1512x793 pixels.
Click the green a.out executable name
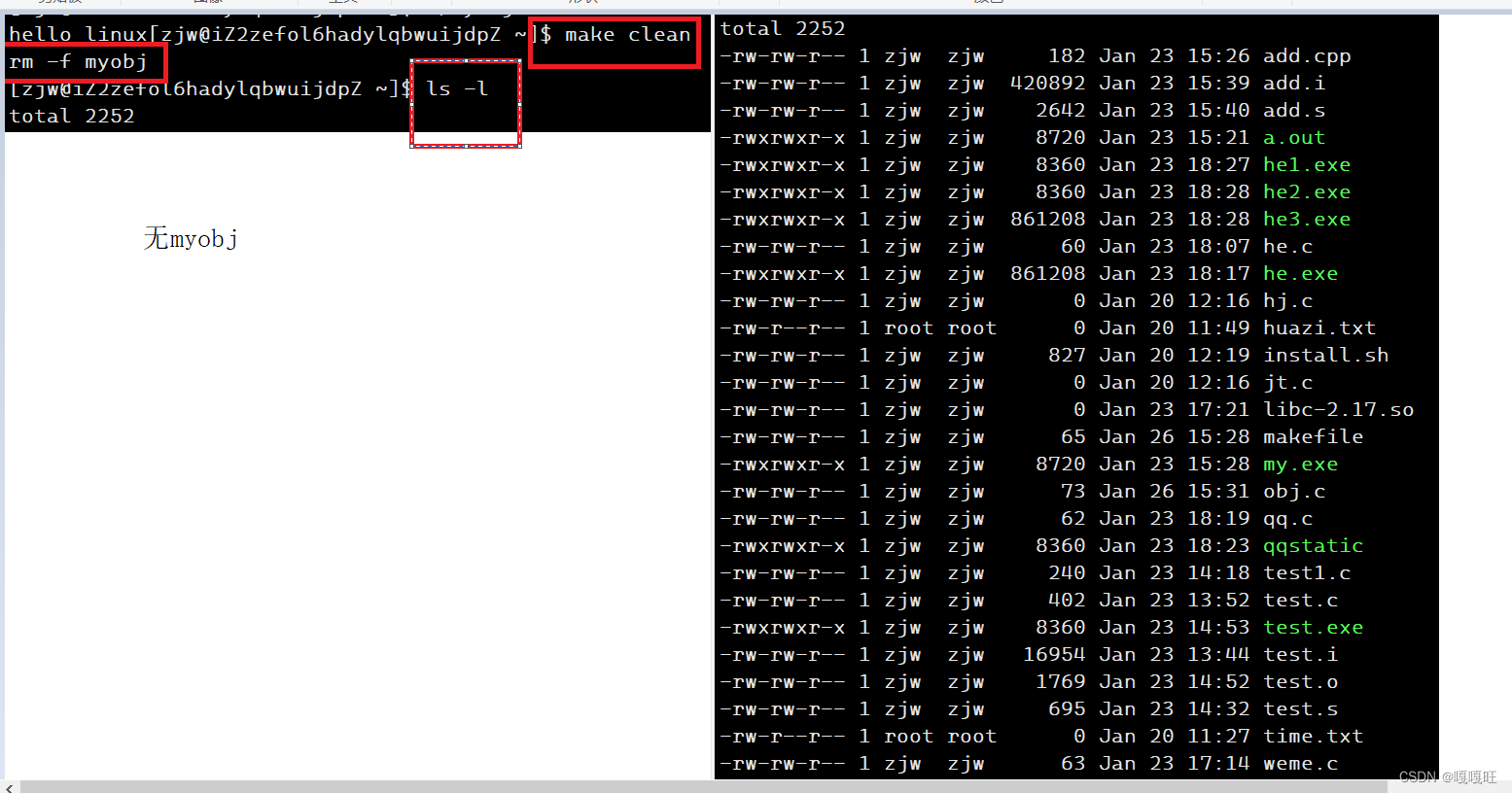(x=1293, y=138)
